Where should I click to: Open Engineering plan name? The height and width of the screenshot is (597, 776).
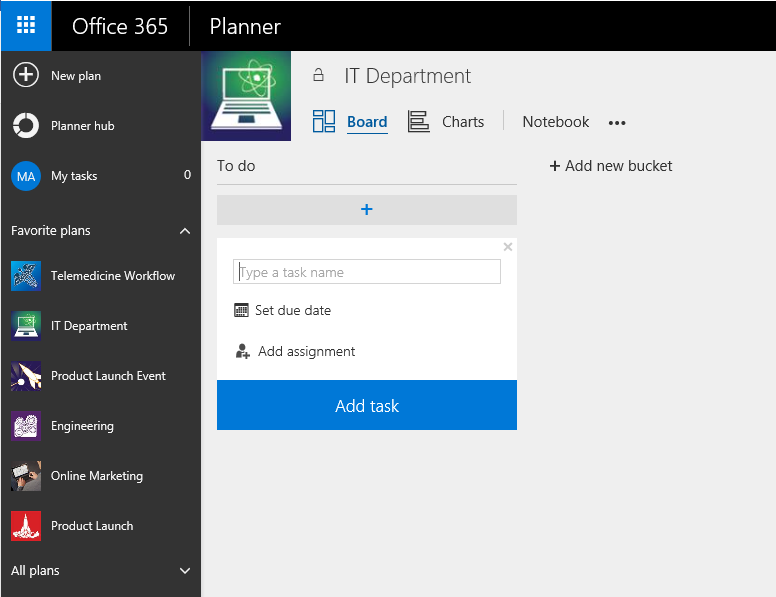[82, 426]
